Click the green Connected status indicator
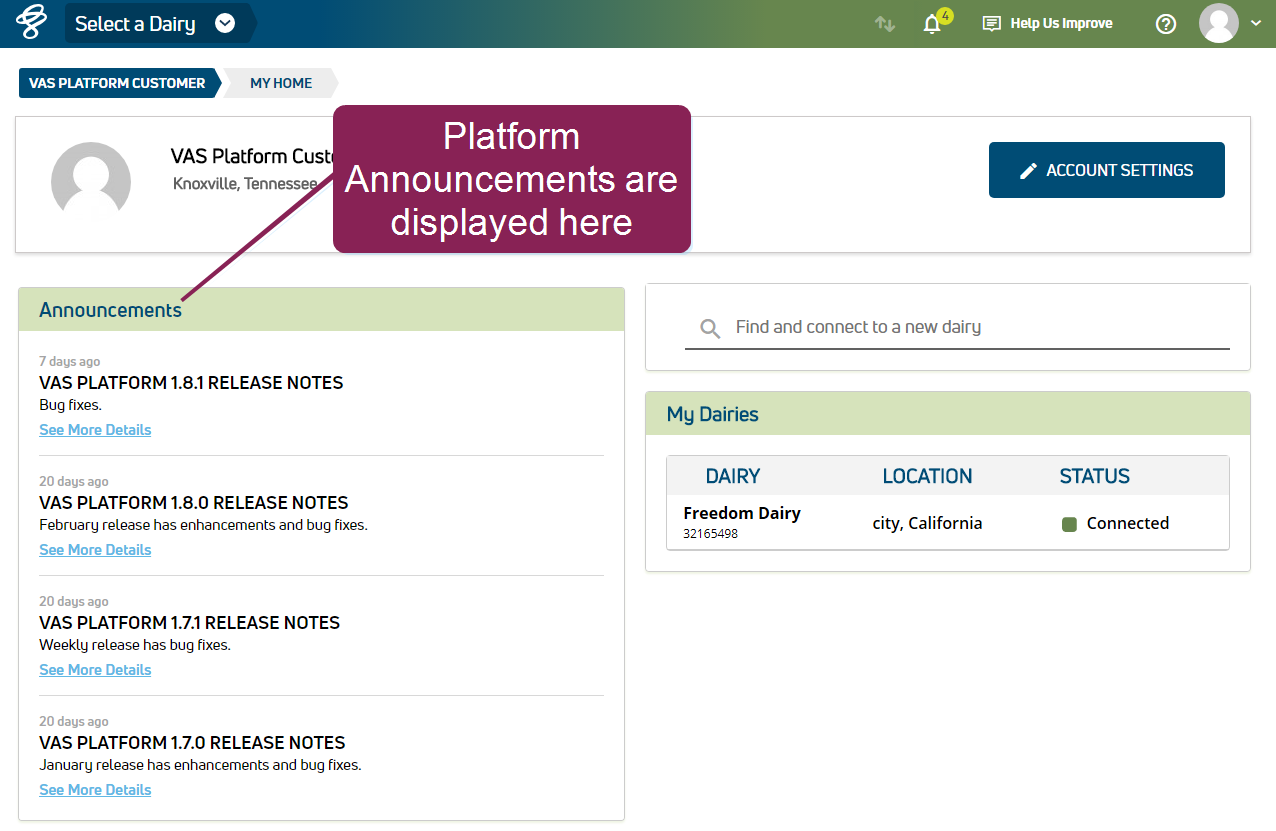The width and height of the screenshot is (1276, 831). 1069,524
